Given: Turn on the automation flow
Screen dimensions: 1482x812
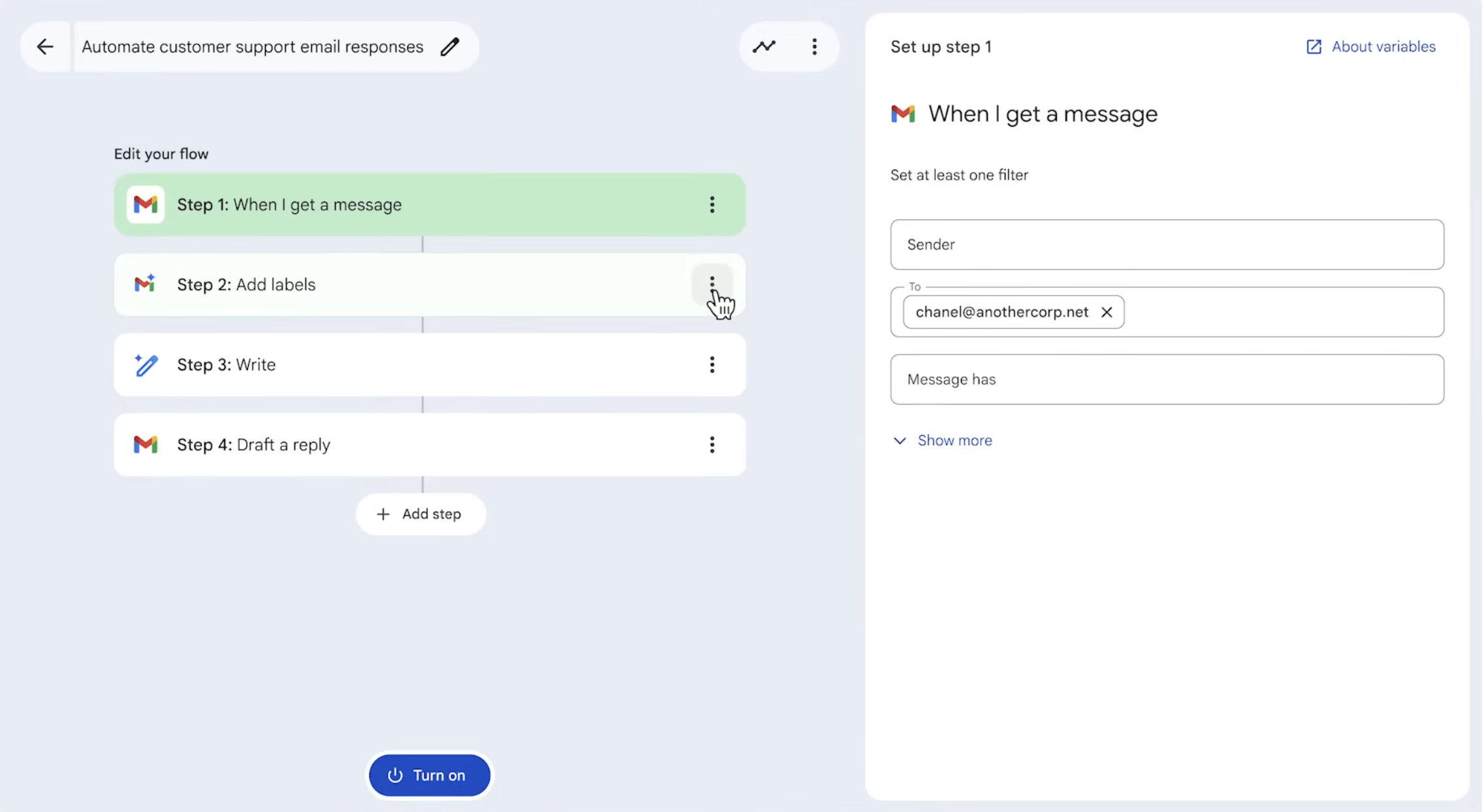Looking at the screenshot, I should (428, 775).
